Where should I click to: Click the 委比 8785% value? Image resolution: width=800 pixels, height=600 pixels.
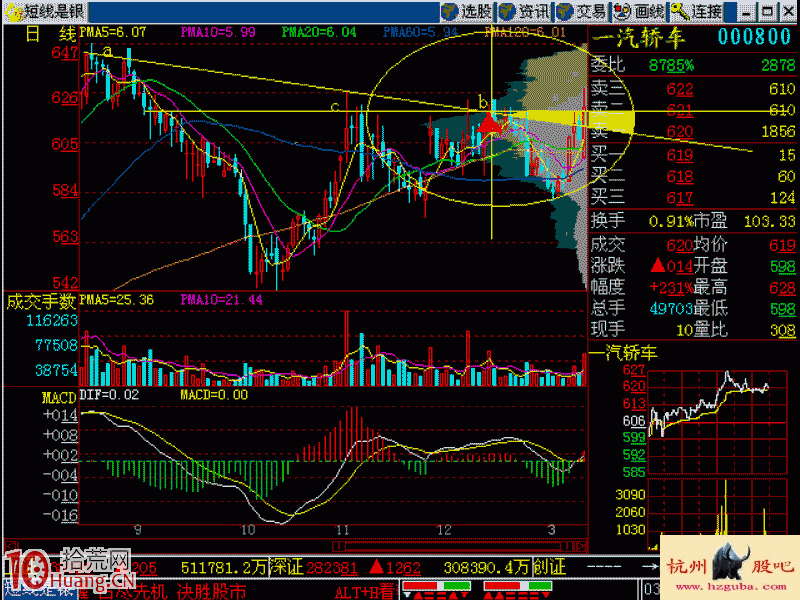671,65
